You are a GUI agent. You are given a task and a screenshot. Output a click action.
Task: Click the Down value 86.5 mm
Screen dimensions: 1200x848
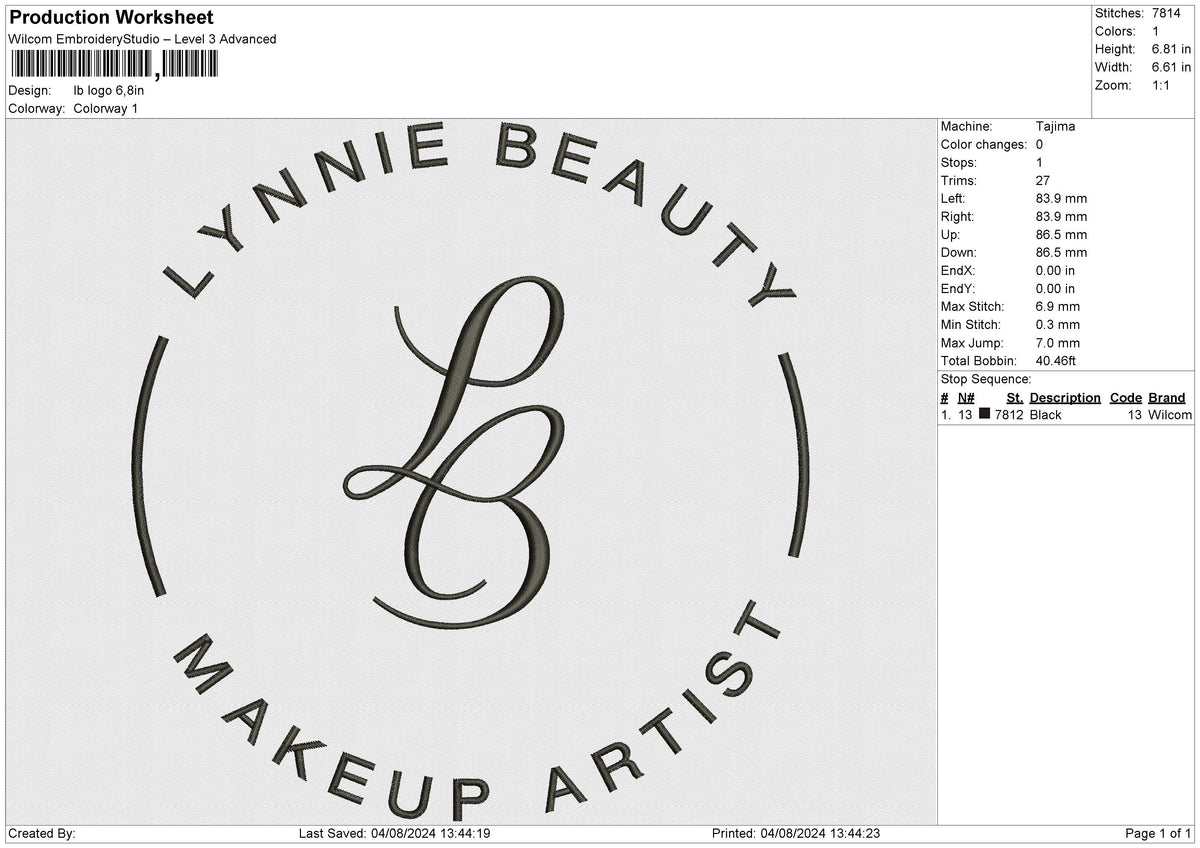[x=1061, y=253]
